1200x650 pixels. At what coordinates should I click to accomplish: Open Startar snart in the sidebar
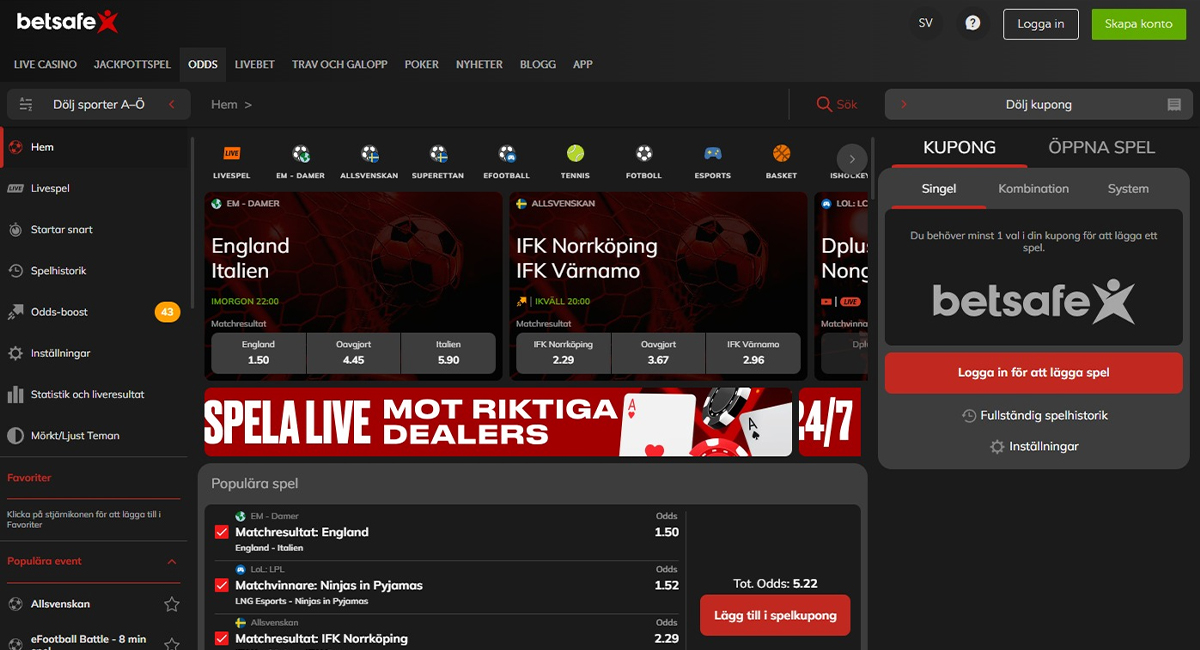pyautogui.click(x=96, y=229)
